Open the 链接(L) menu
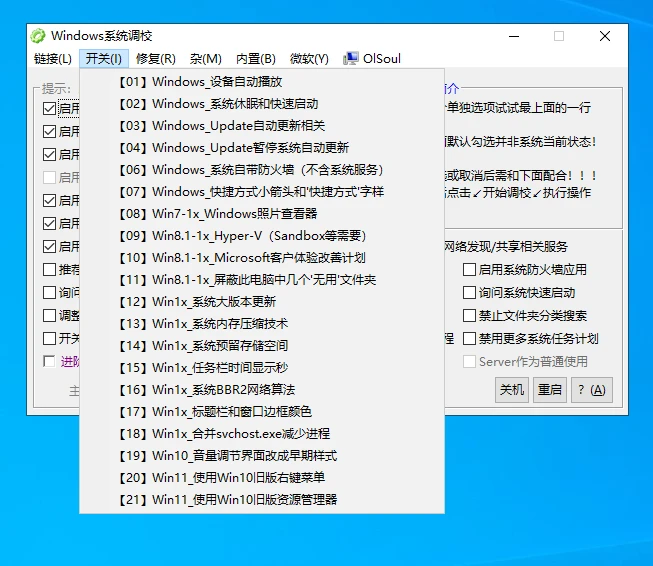This screenshot has width=653, height=566. pyautogui.click(x=52, y=59)
